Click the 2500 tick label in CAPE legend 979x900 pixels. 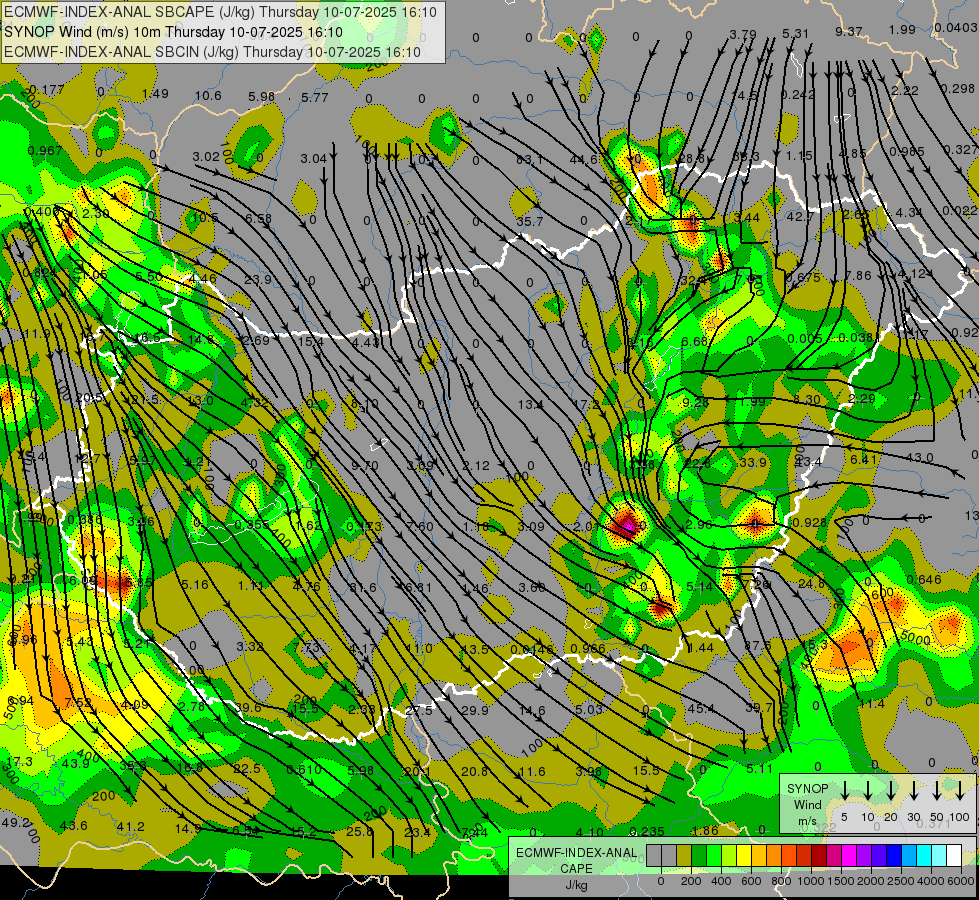tap(901, 881)
